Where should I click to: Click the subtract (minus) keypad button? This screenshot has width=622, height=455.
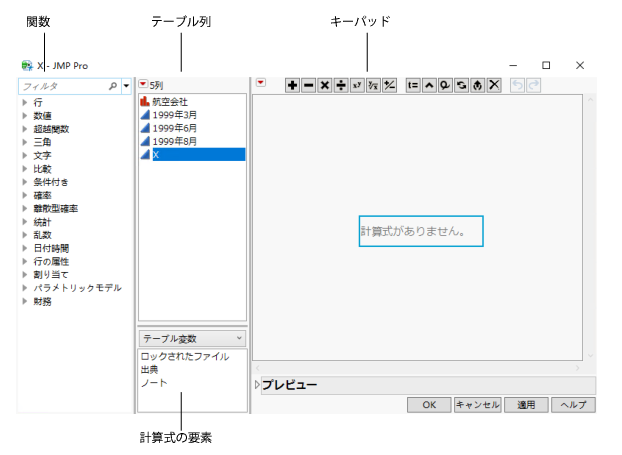click(x=308, y=86)
